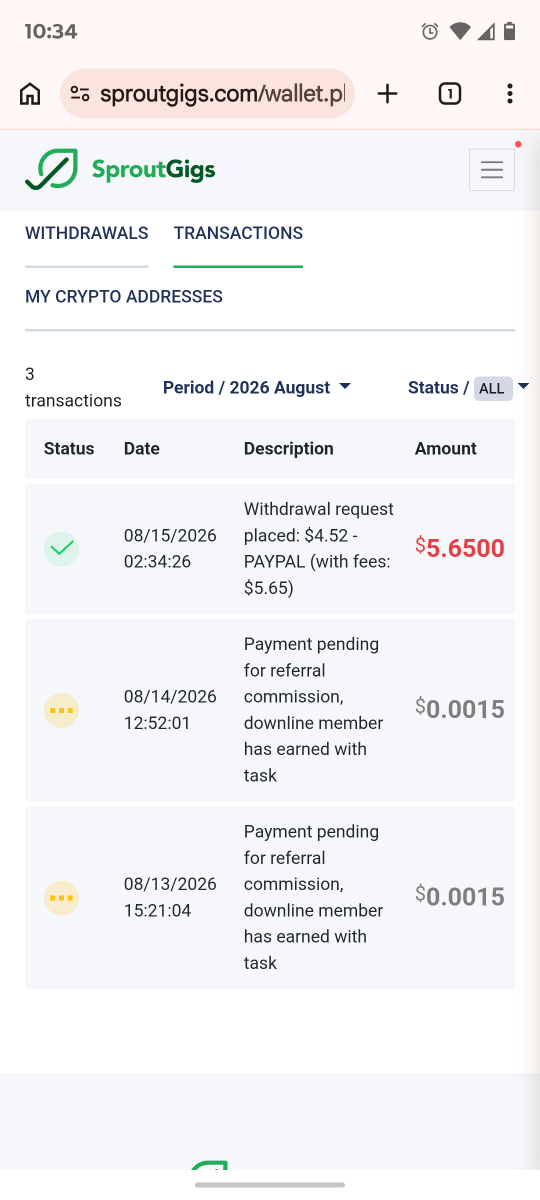Tap site info icon in address bar

[80, 94]
